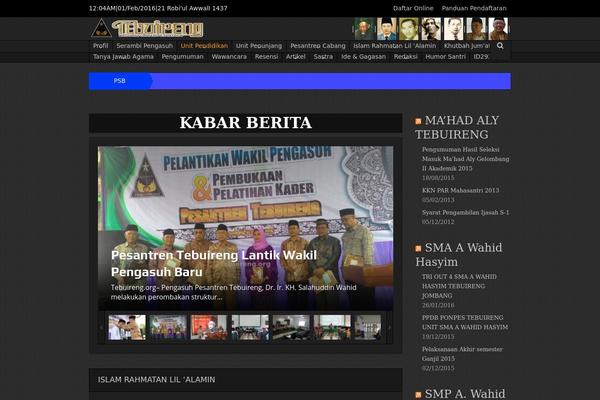Go to Ide & Gagasan section
The height and width of the screenshot is (400, 600).
[364, 57]
